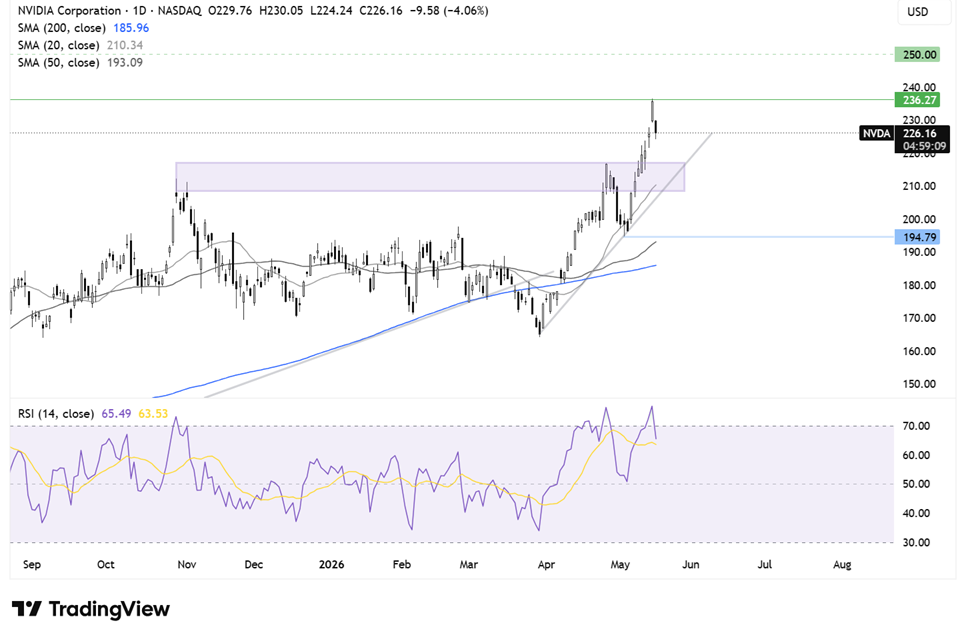The width and height of the screenshot is (966, 639).
Task: Click the 250.00 green price label
Action: 917,55
